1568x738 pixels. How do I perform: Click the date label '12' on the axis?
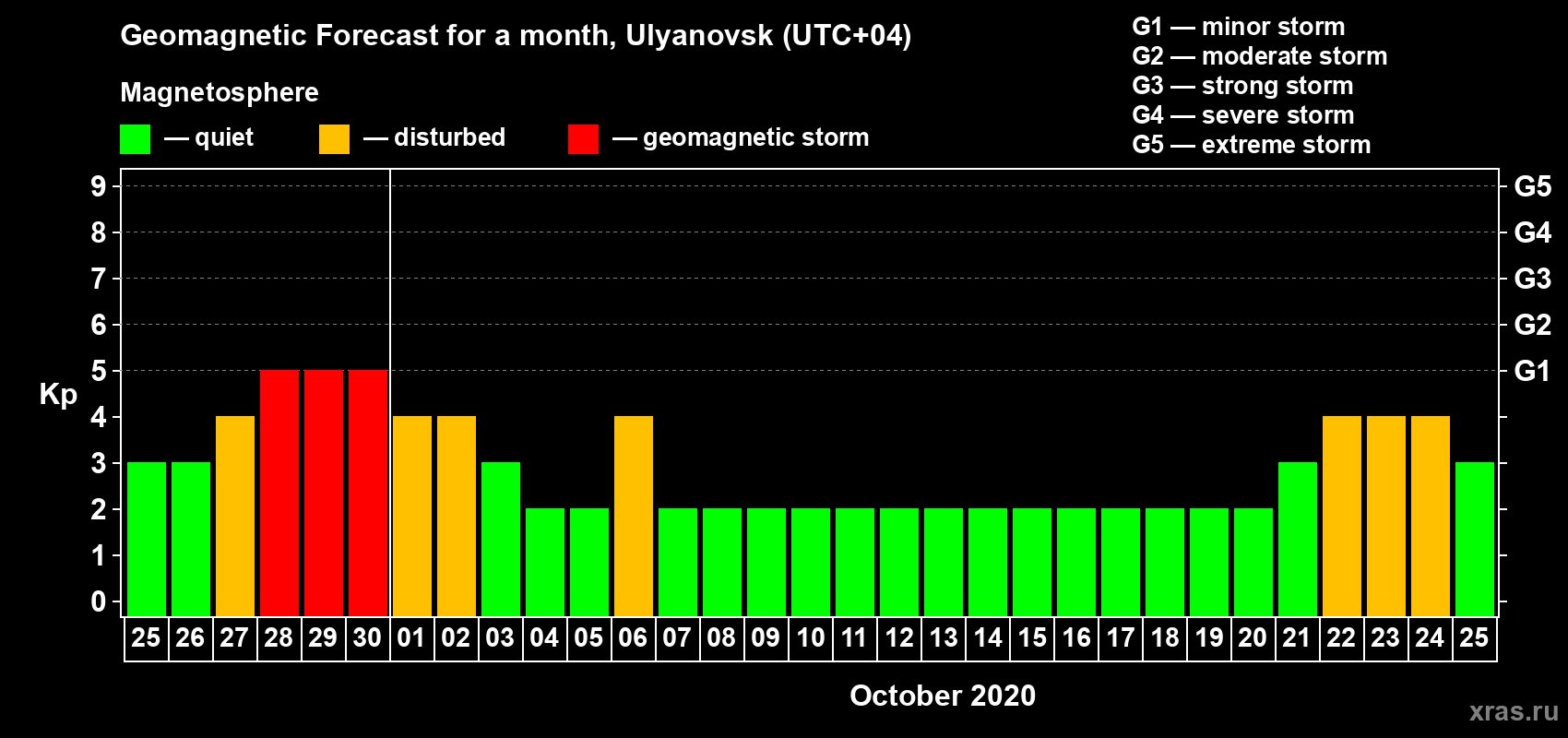point(898,638)
